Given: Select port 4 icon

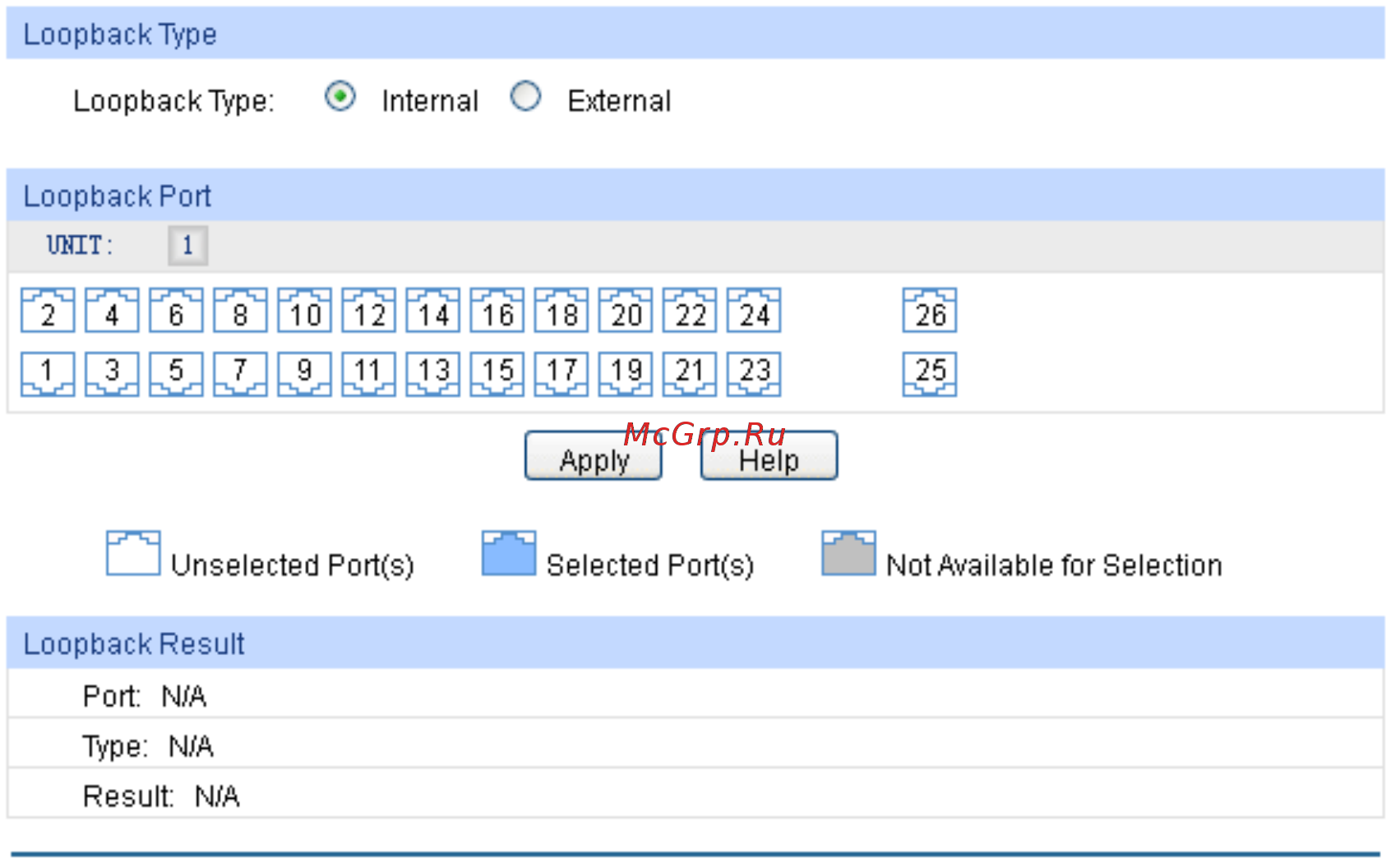Looking at the screenshot, I should pos(112,310).
